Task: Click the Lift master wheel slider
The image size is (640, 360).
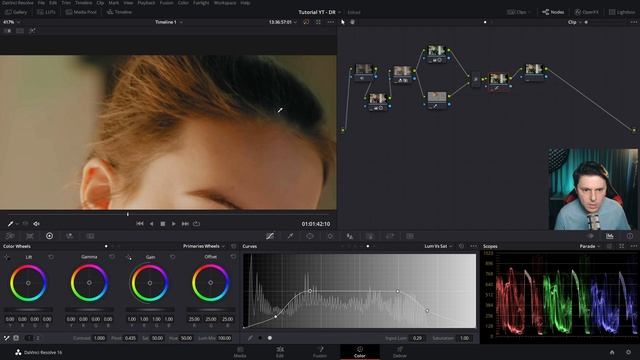Action: pyautogui.click(x=28, y=310)
